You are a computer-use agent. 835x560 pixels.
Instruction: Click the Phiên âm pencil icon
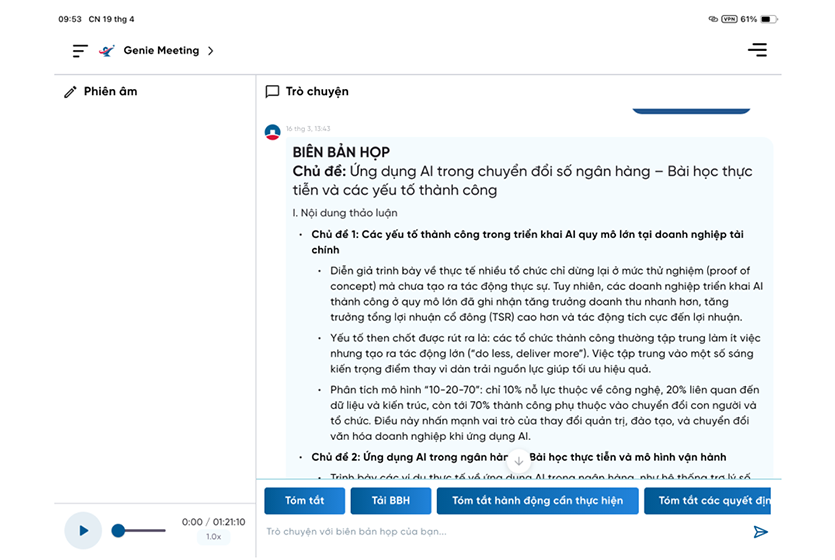click(x=70, y=92)
